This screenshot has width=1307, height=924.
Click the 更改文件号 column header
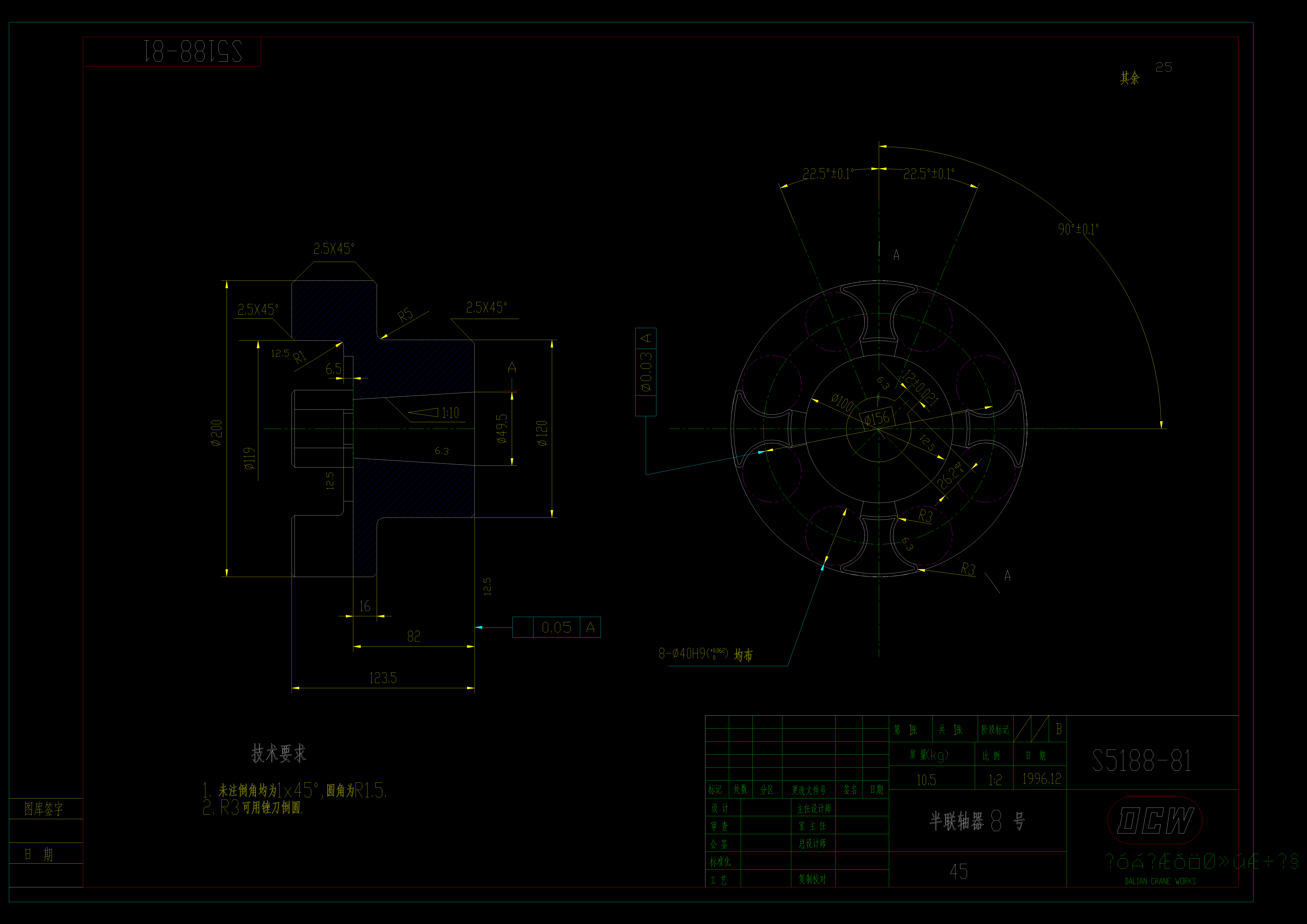(809, 790)
